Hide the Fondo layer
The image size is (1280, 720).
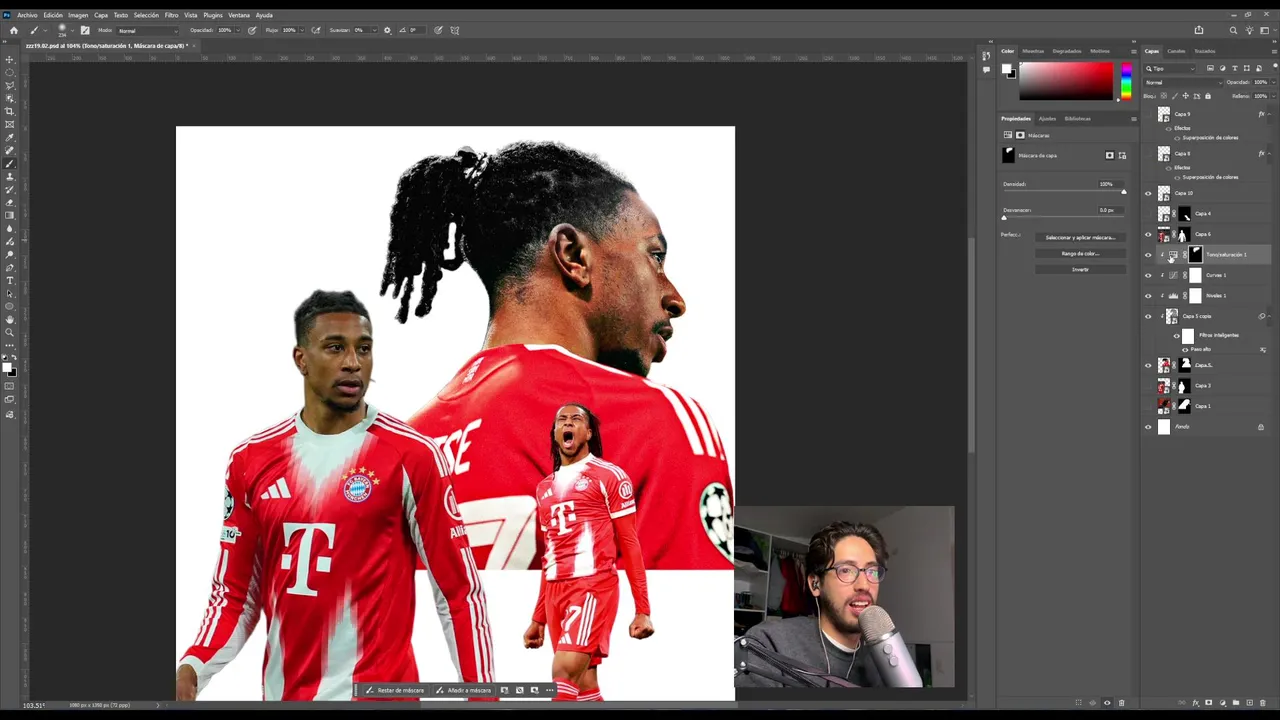point(1148,427)
